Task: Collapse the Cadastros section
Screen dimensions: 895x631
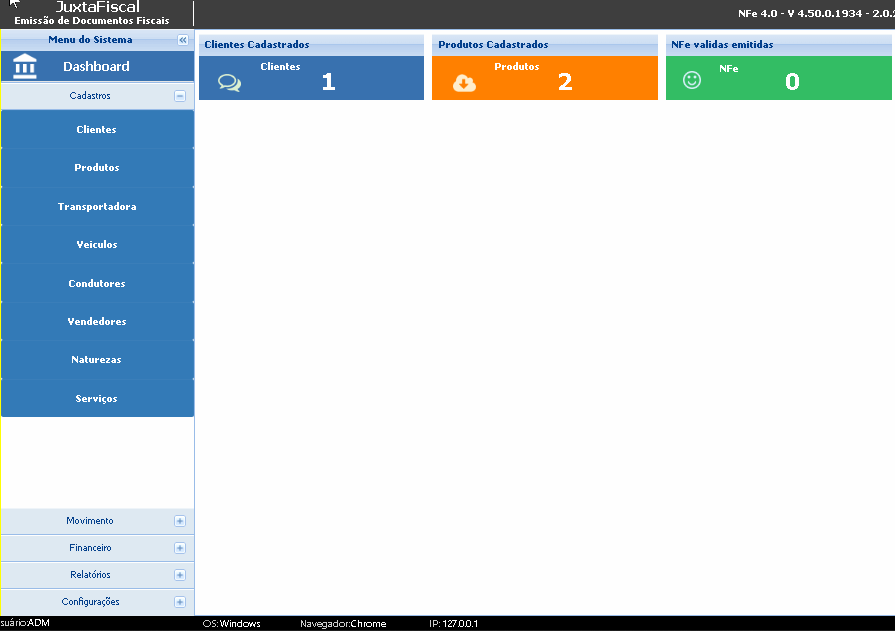Action: (x=180, y=96)
